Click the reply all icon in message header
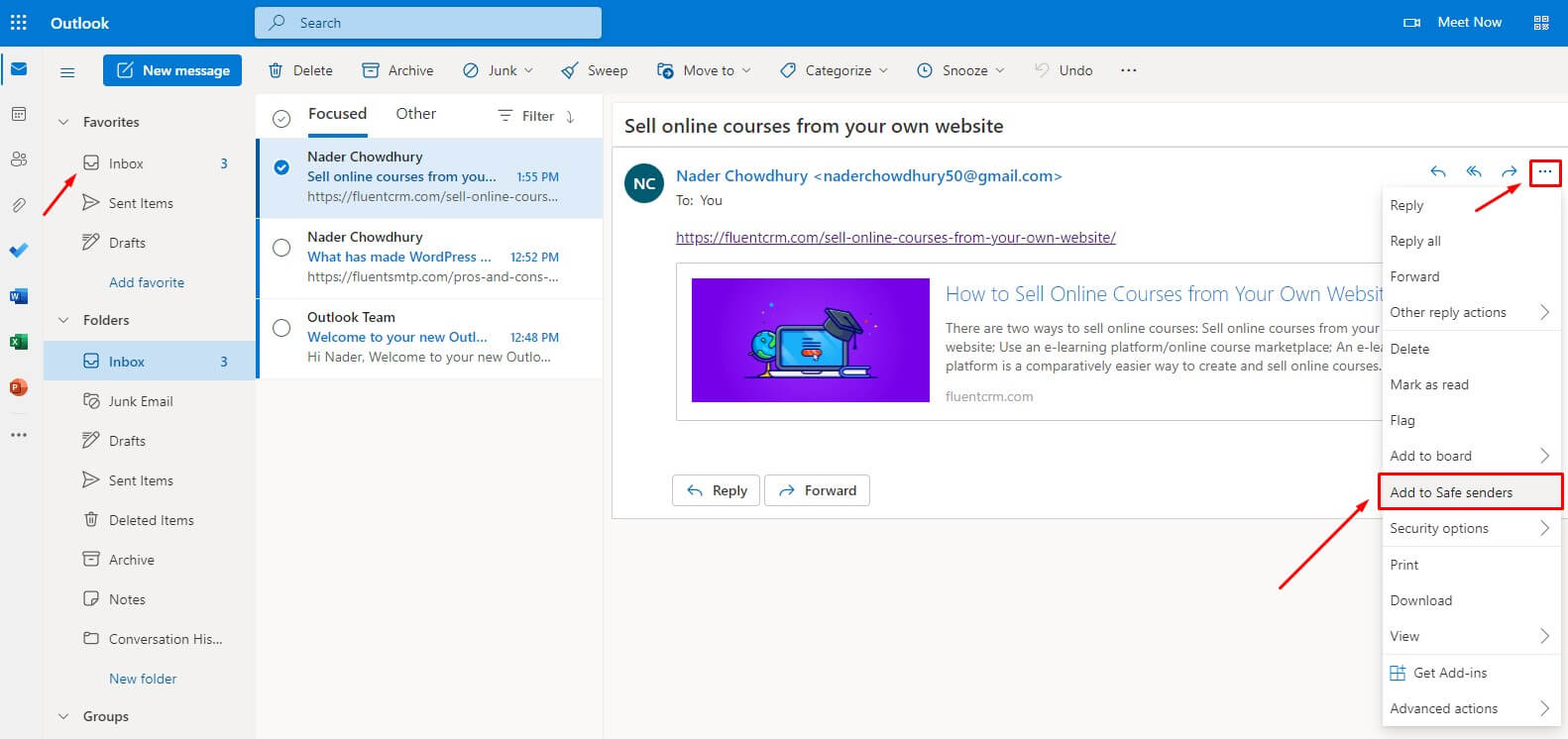The width and height of the screenshot is (1568, 739). pos(1474,172)
